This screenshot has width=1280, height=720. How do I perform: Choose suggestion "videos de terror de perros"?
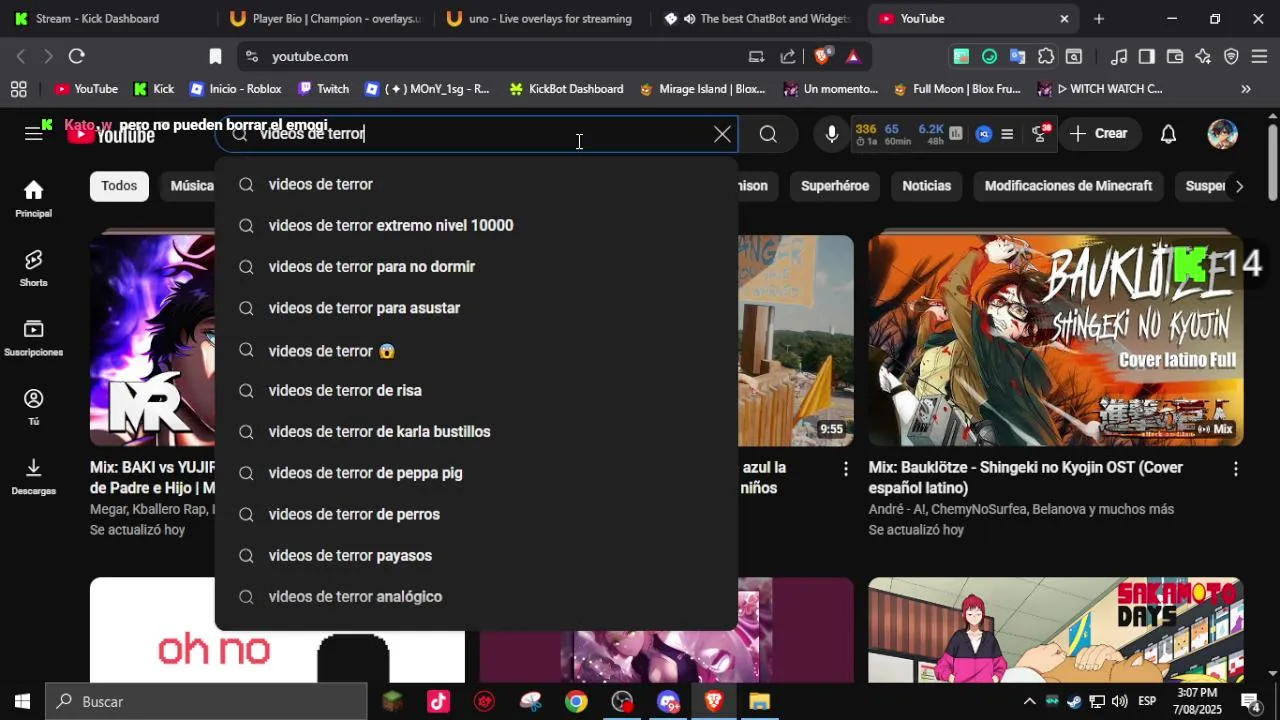(476, 514)
